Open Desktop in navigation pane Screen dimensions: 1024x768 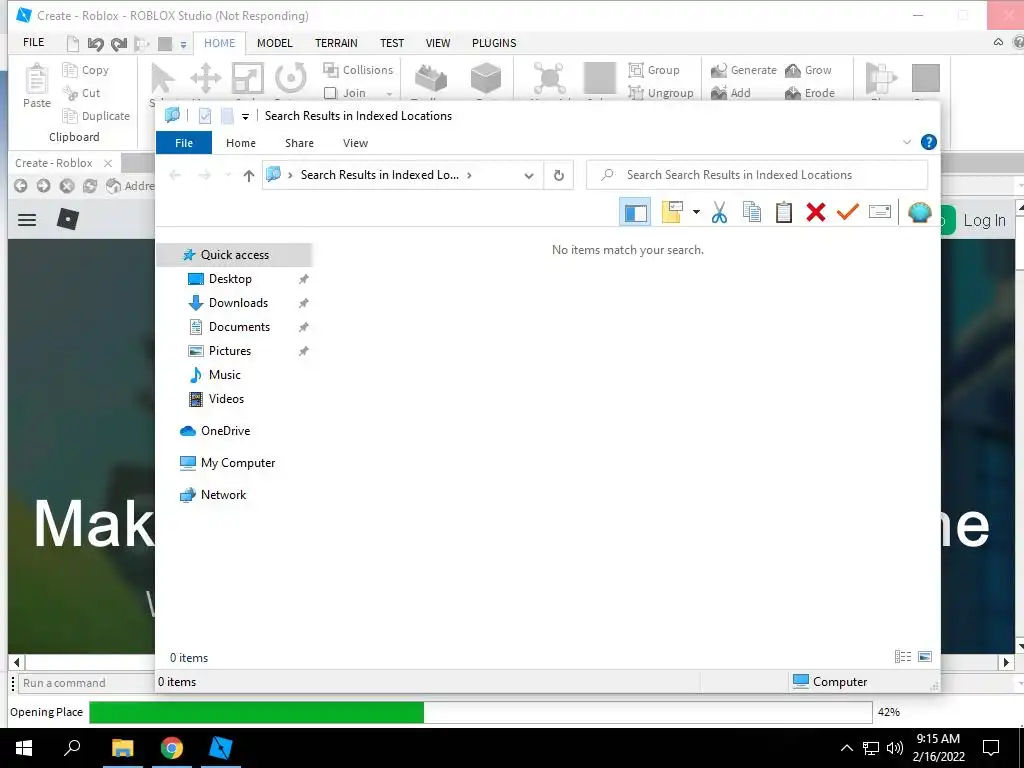point(230,279)
